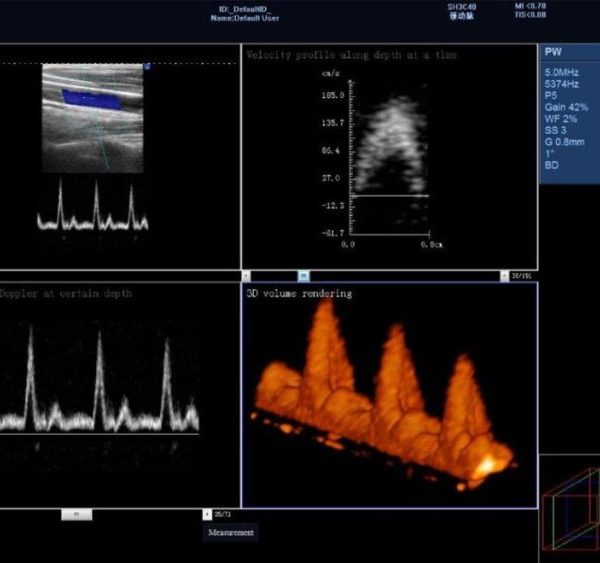
Task: Click the 5.0MHz frequency setting
Action: pyautogui.click(x=561, y=73)
